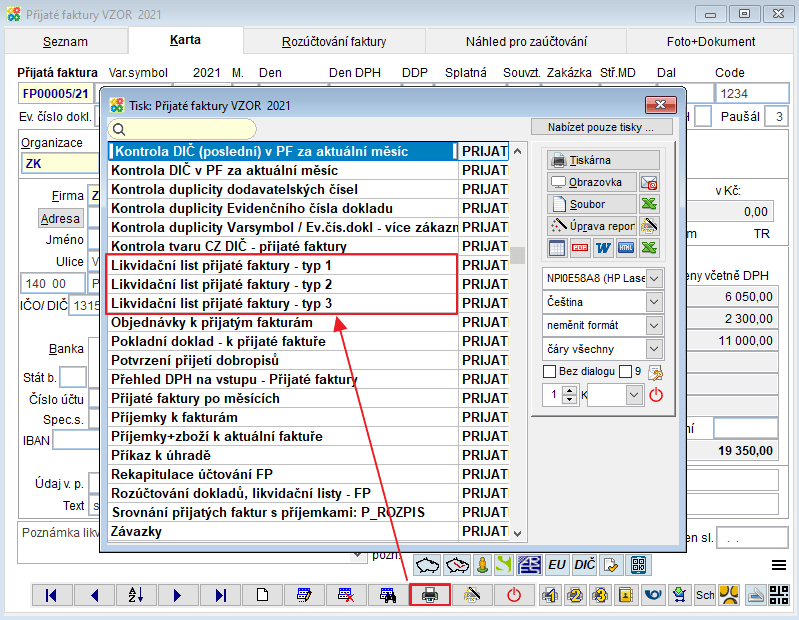Image resolution: width=799 pixels, height=620 pixels.
Task: Expand Čeština language dropdown
Action: click(654, 302)
